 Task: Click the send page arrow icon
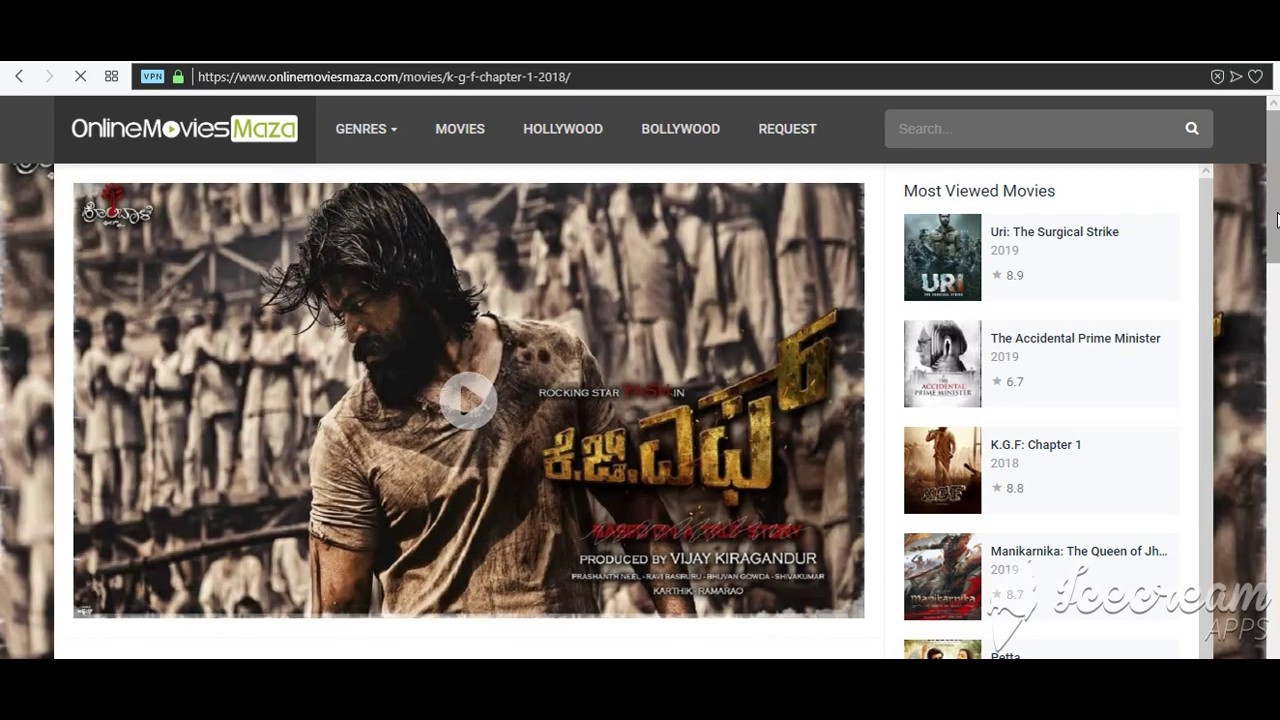click(1236, 76)
